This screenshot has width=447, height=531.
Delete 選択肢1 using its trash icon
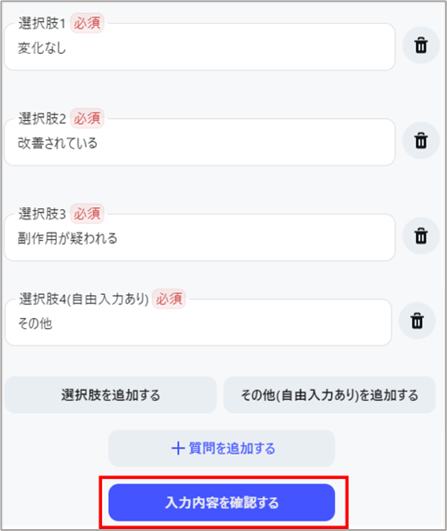point(421,45)
